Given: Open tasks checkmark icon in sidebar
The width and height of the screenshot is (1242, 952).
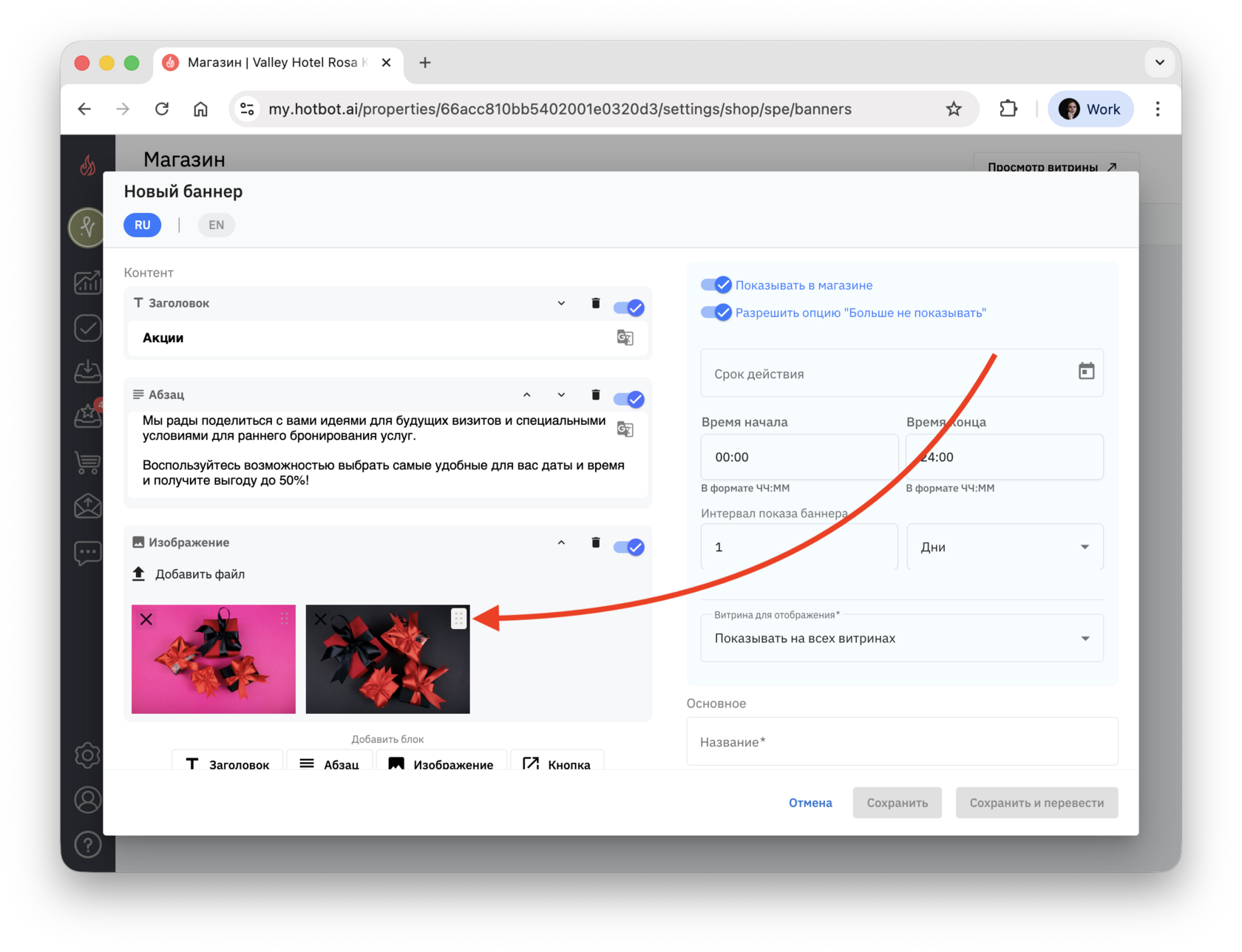Looking at the screenshot, I should 87,327.
